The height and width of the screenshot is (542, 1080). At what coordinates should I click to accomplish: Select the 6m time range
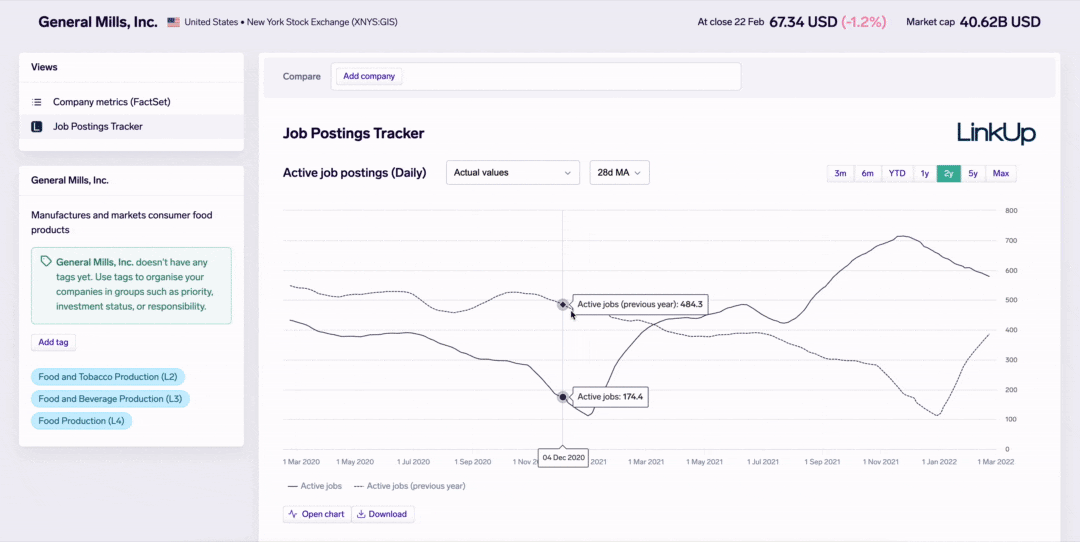(x=867, y=174)
